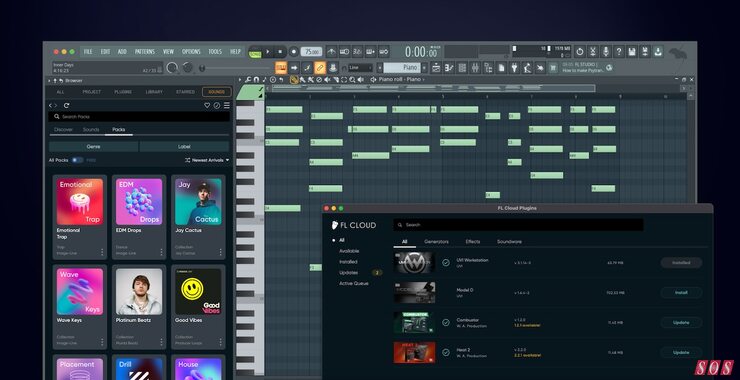Click the browser refresh icon
This screenshot has height=380, width=740.
[x=67, y=105]
